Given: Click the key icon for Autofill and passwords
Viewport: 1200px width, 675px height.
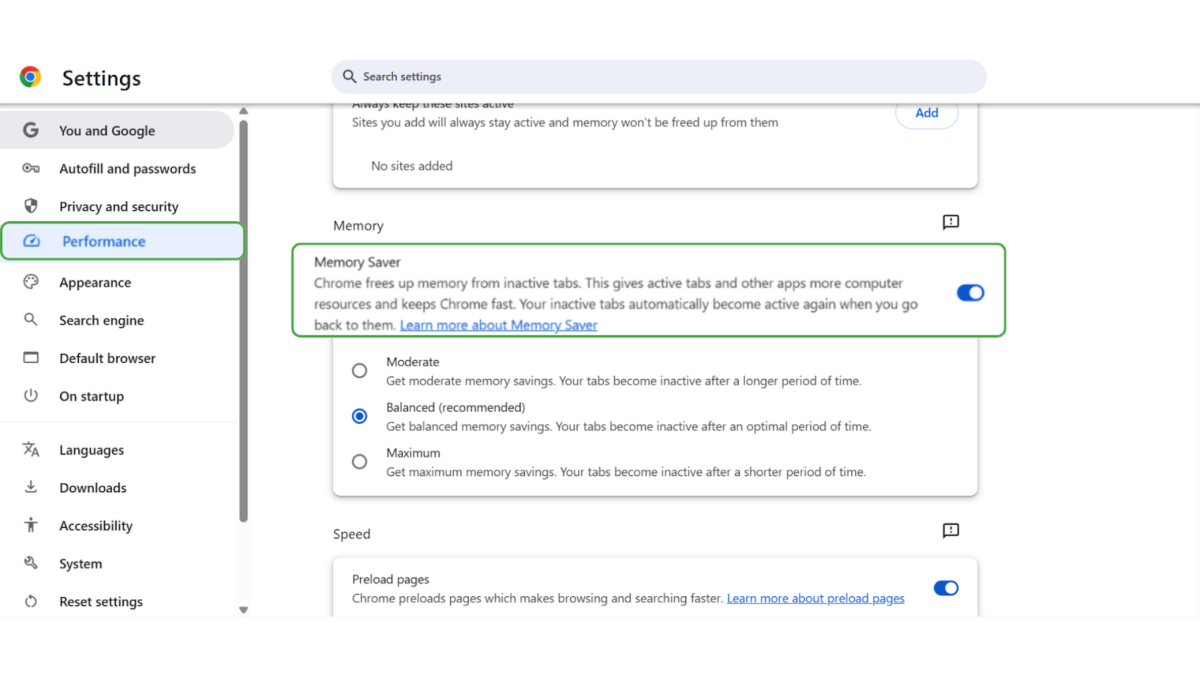Looking at the screenshot, I should (31, 168).
